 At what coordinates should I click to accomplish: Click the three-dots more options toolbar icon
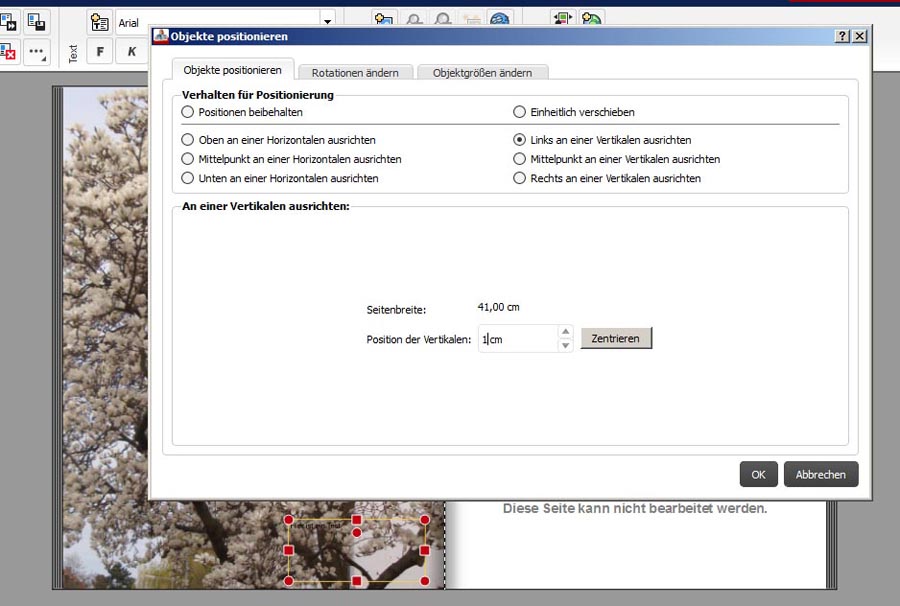pos(37,52)
